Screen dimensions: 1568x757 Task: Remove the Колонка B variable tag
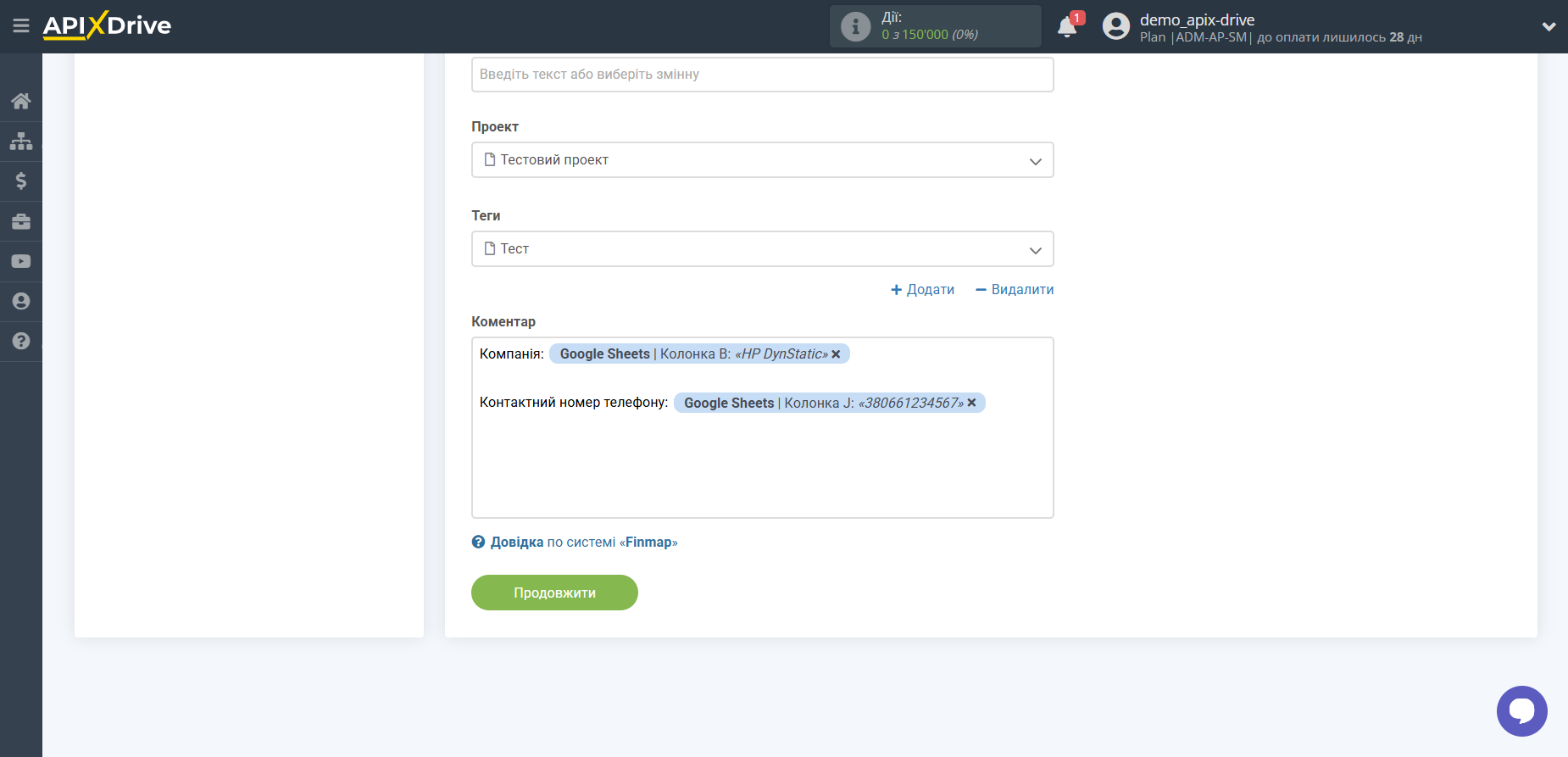tap(836, 354)
